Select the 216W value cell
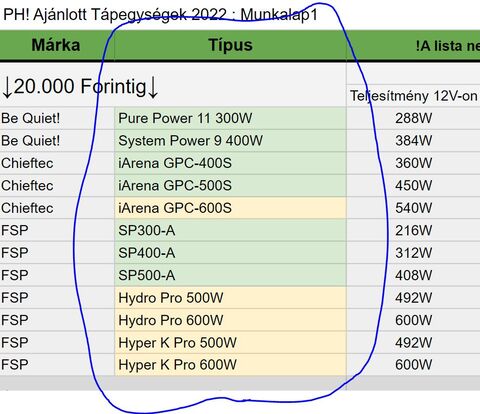The height and width of the screenshot is (414, 480). click(414, 231)
